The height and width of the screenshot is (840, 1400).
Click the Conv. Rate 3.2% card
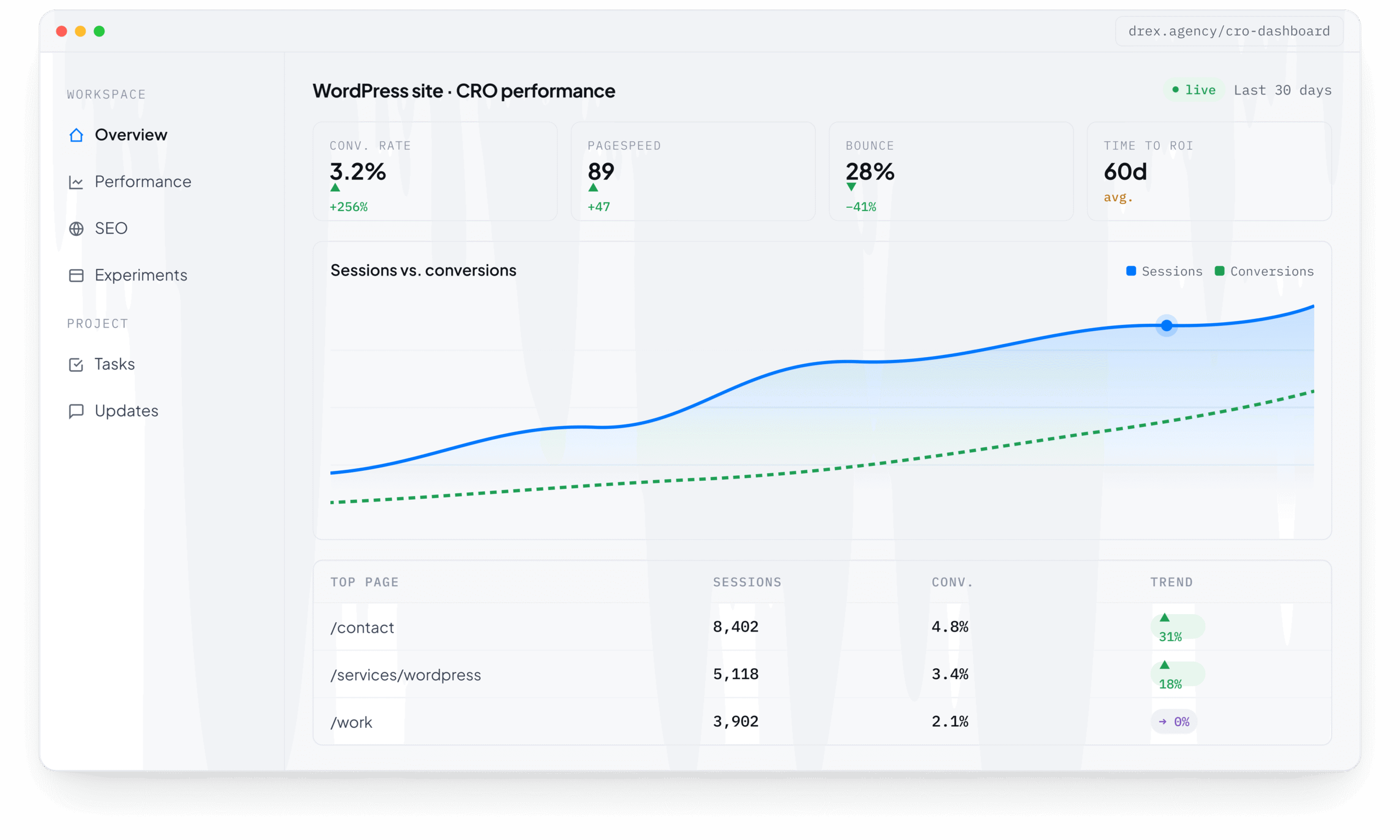coord(435,172)
